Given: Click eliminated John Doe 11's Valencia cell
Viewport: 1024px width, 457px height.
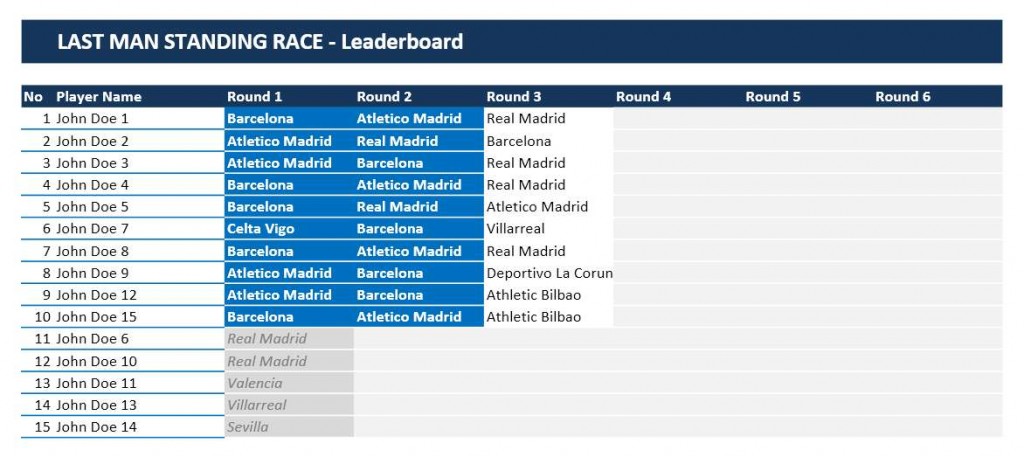Looking at the screenshot, I should coord(289,383).
